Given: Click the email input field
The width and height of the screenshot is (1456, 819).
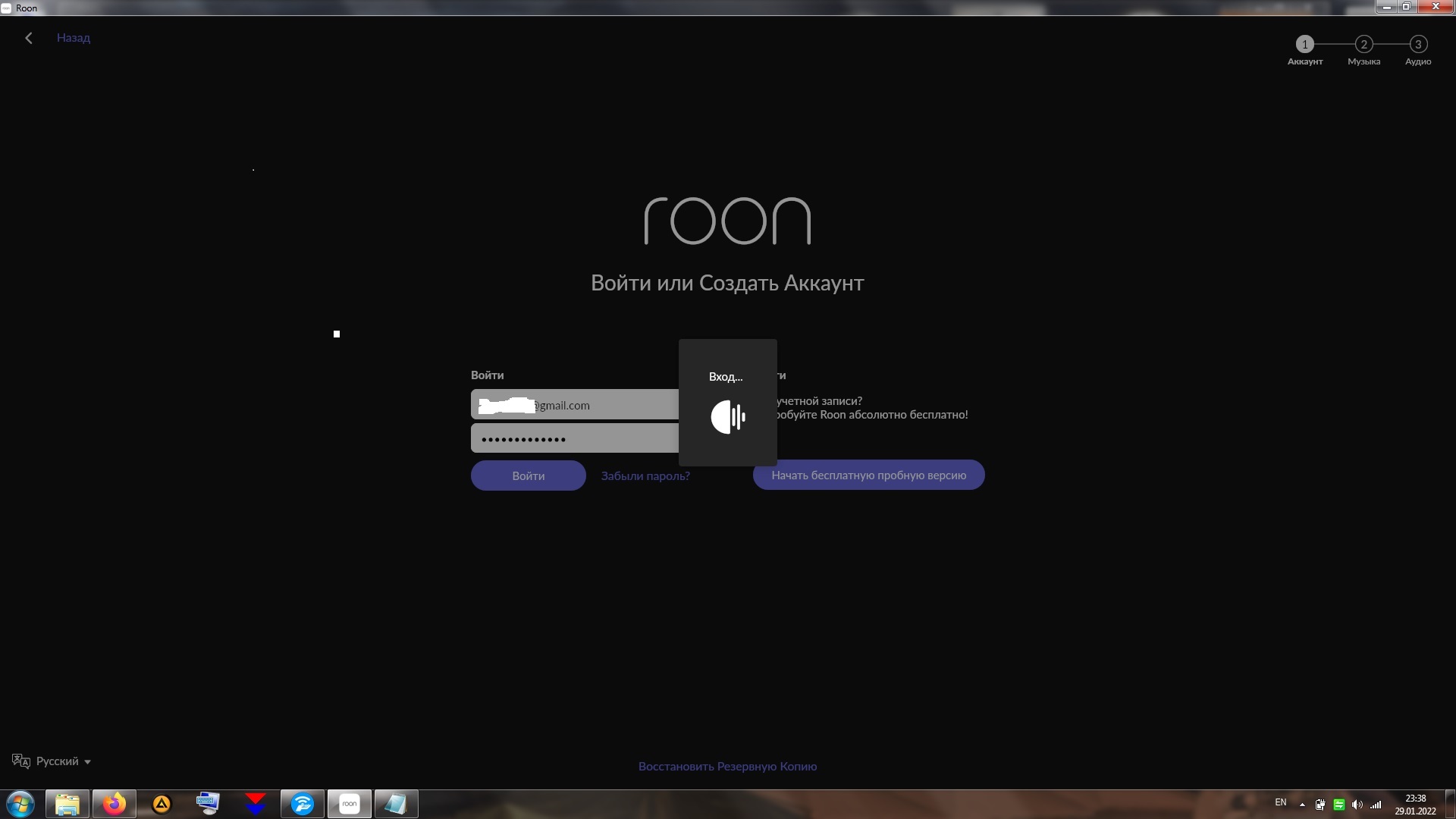Looking at the screenshot, I should (x=575, y=405).
